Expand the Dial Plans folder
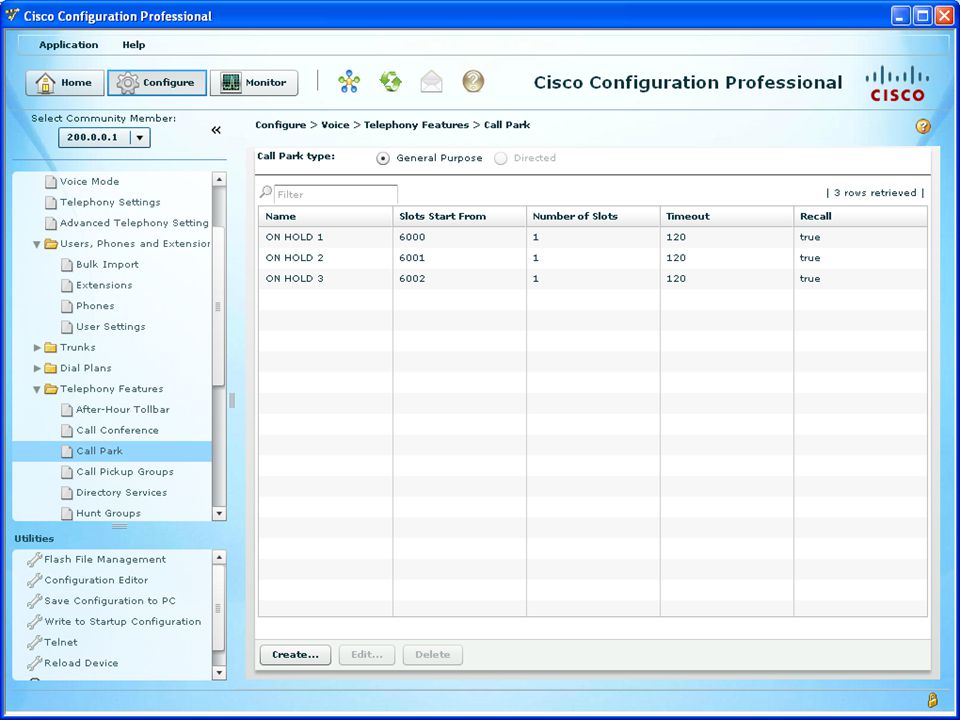960x720 pixels. click(37, 369)
